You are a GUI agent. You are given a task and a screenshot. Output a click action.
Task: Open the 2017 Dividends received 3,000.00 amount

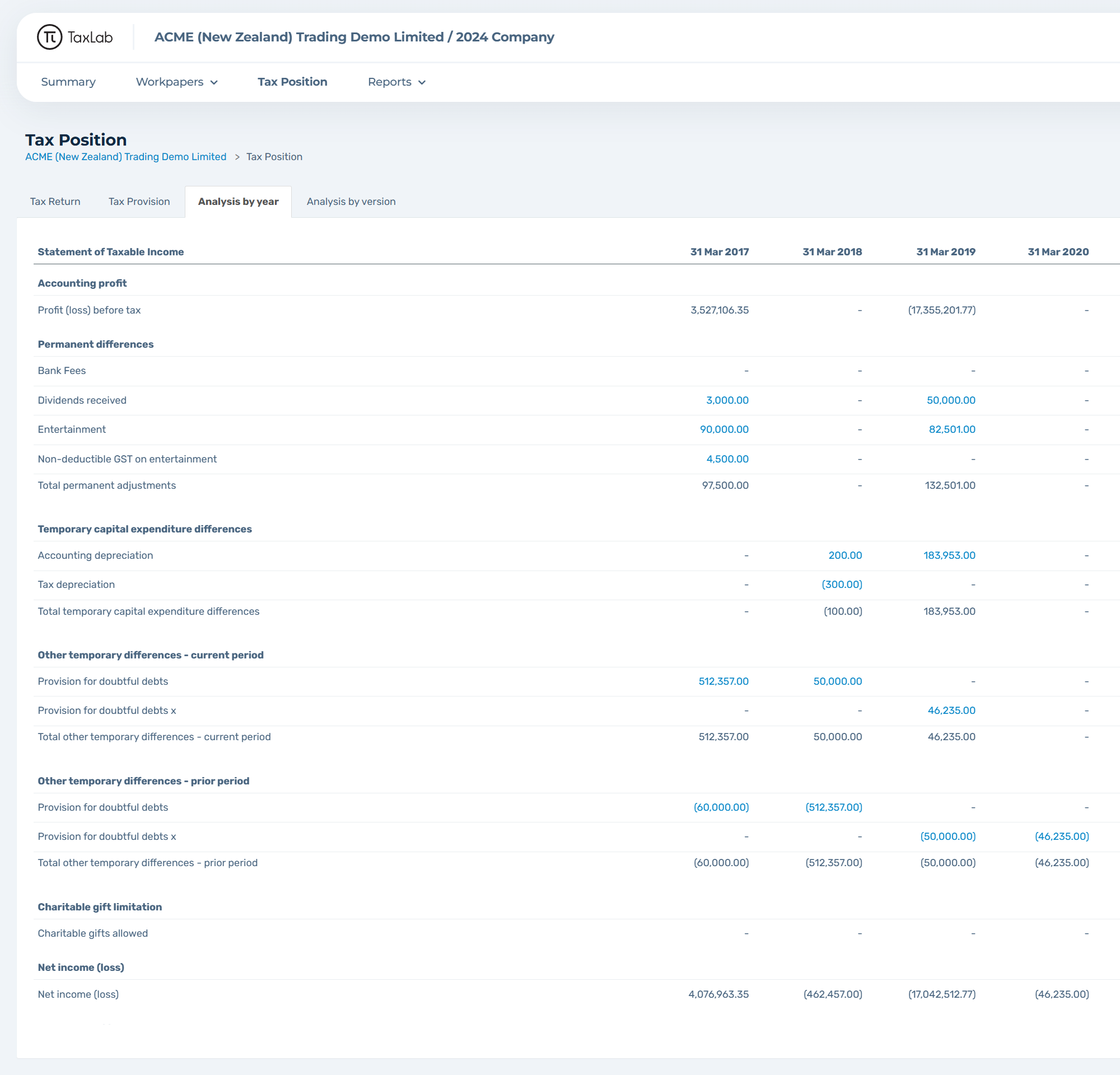[x=727, y=400]
